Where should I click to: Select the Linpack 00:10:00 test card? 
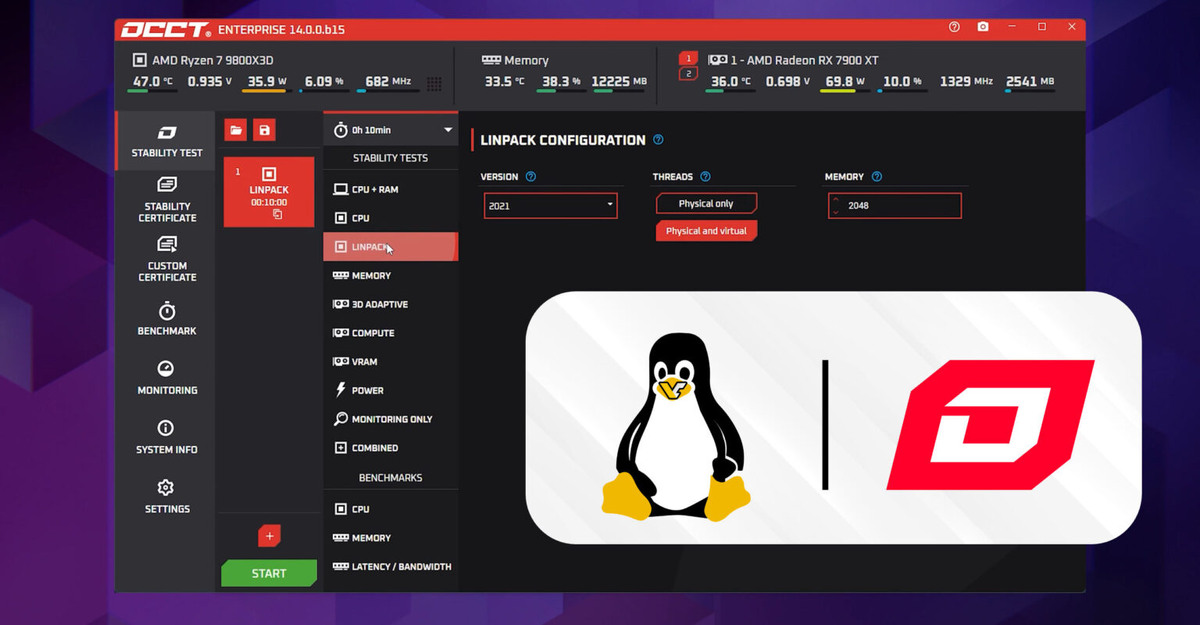tap(269, 191)
